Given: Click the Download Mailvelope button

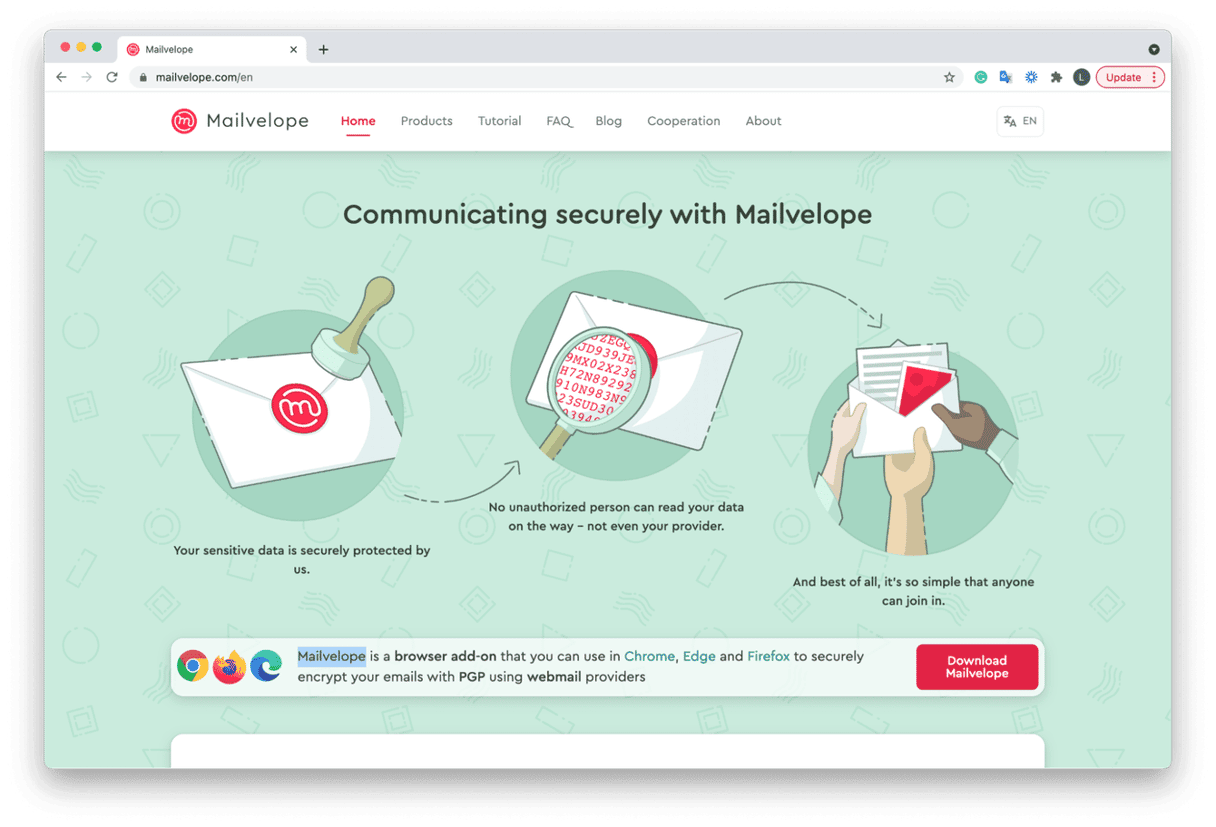Looking at the screenshot, I should click(977, 666).
